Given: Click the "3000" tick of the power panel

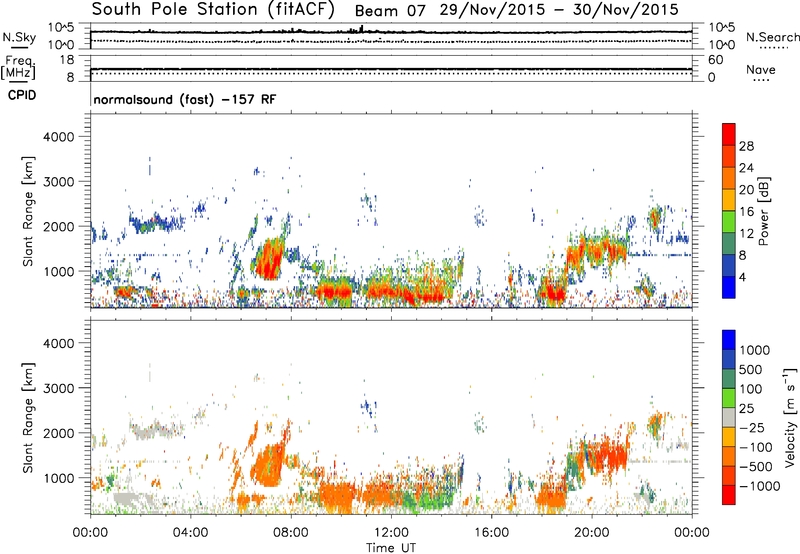Looking at the screenshot, I should tap(59, 182).
